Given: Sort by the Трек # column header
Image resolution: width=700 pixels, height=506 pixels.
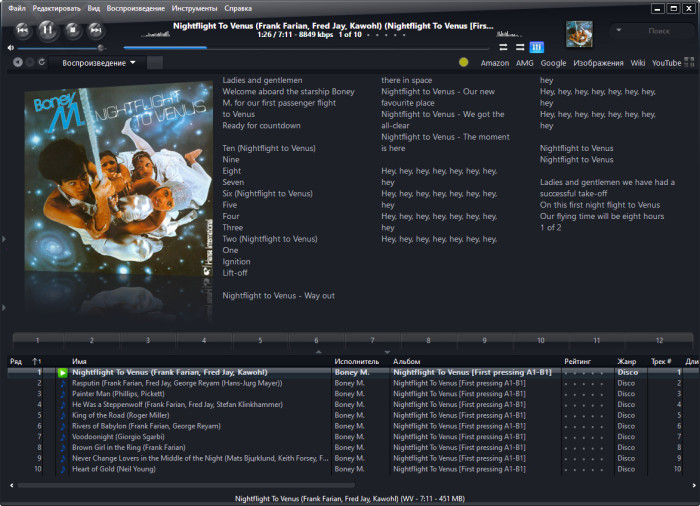Looking at the screenshot, I should tap(661, 361).
